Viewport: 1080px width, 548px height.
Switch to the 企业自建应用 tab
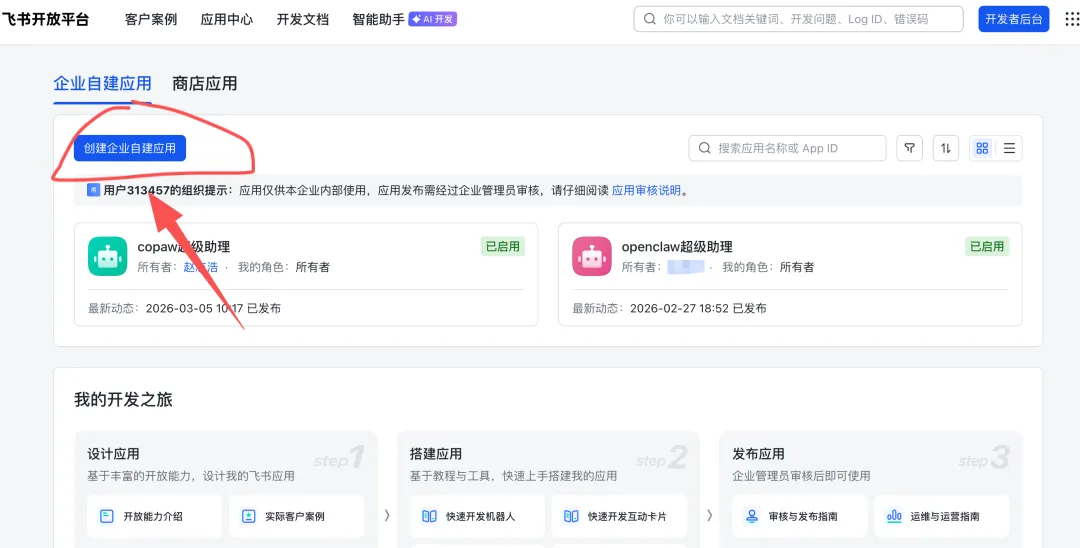coord(103,84)
